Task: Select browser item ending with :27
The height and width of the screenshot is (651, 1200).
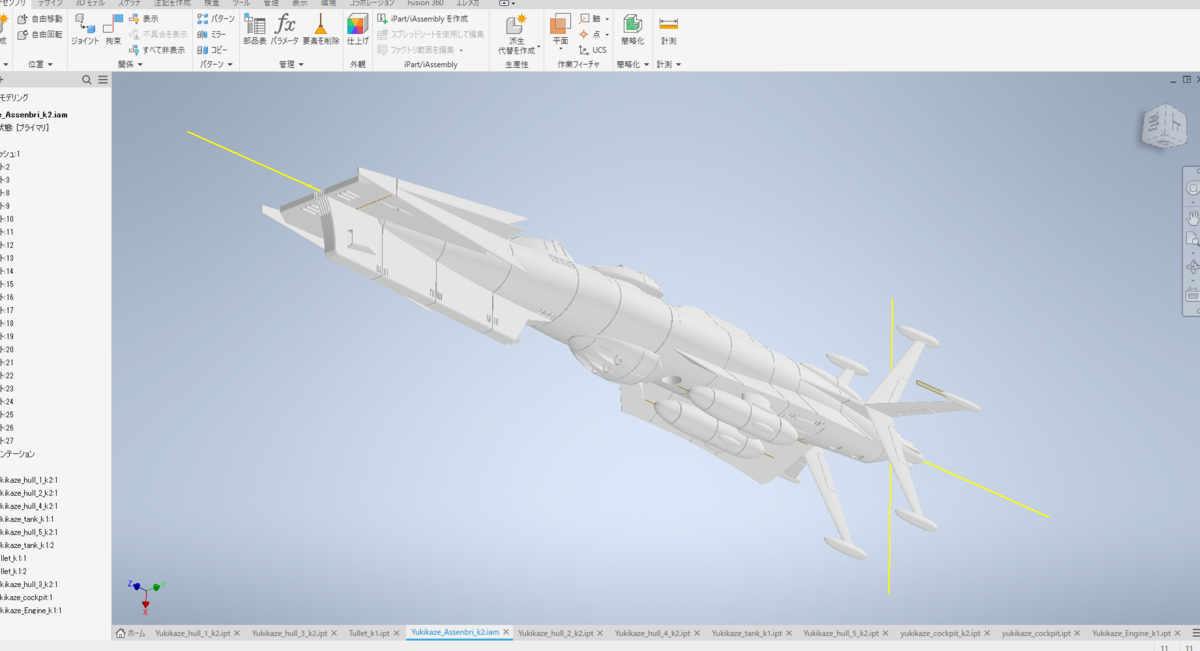Action: coord(7,440)
